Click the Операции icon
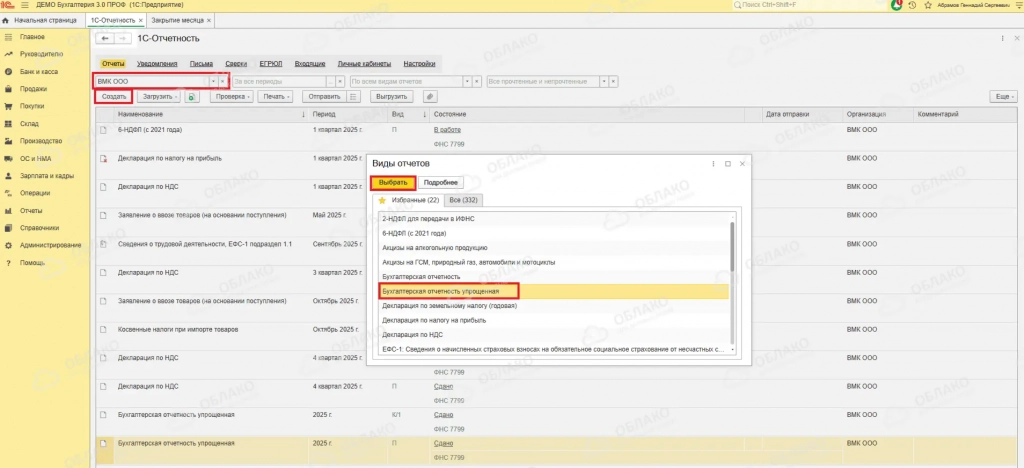The width and height of the screenshot is (1024, 468). (x=8, y=193)
